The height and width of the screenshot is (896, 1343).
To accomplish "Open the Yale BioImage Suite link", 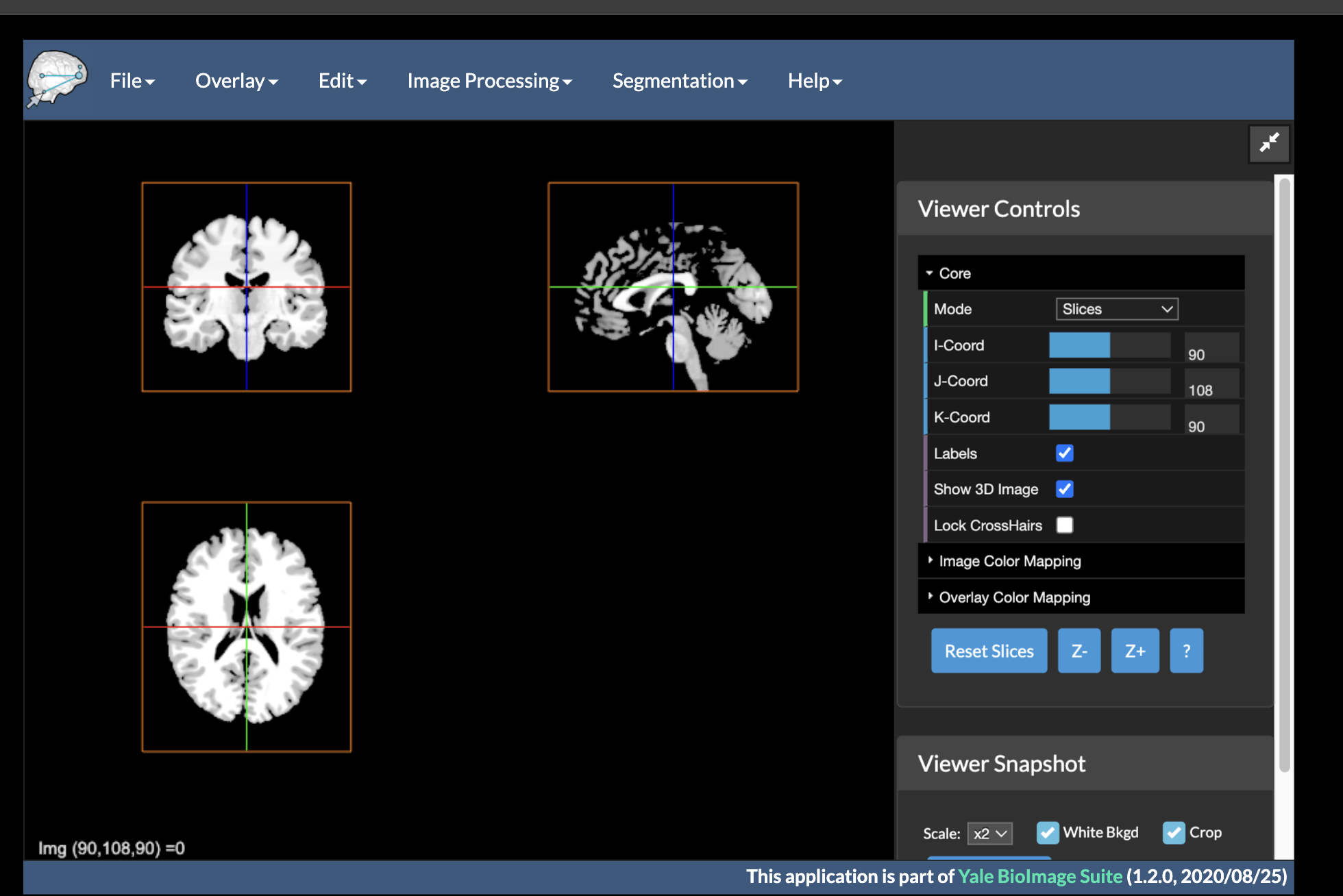I will (1039, 877).
